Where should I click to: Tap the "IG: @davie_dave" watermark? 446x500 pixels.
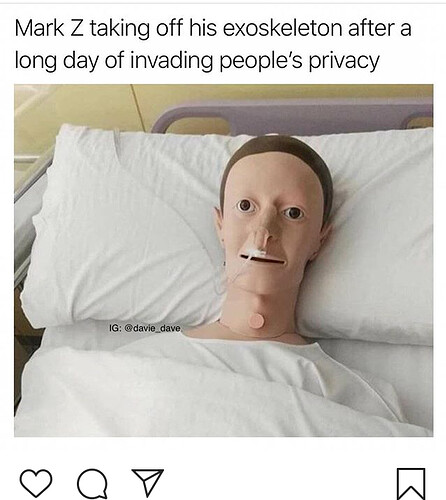145,328
